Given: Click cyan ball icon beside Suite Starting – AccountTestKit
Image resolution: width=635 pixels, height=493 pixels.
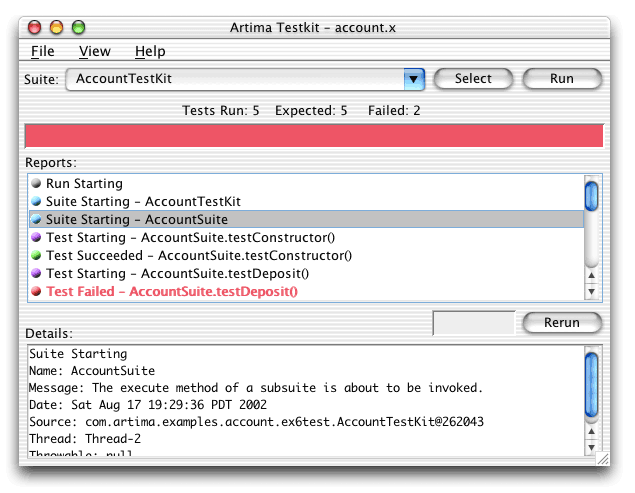Looking at the screenshot, I should [36, 201].
